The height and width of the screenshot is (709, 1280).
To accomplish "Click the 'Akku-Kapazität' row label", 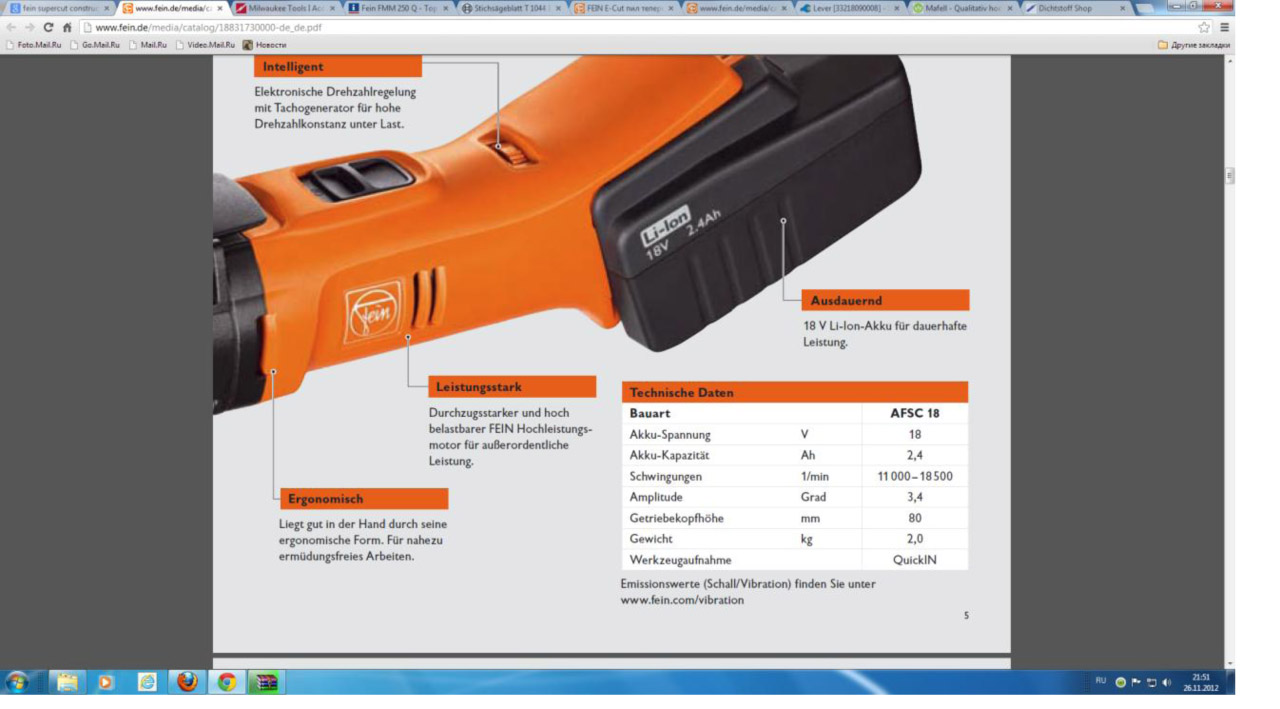I will 669,456.
